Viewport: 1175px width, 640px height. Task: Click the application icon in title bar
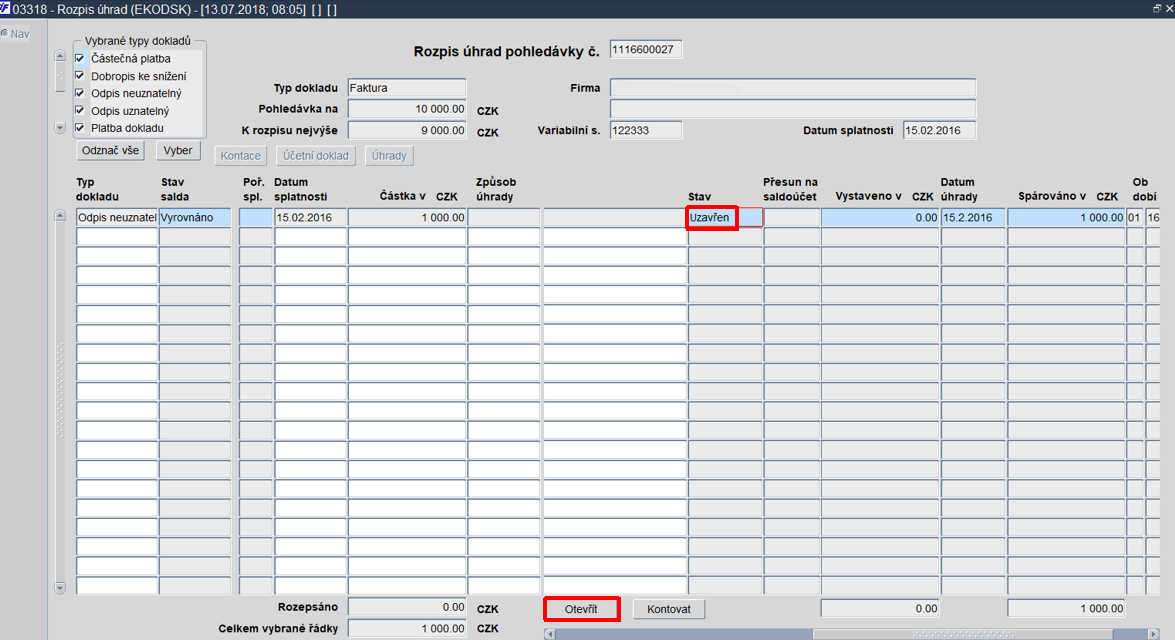pos(6,8)
